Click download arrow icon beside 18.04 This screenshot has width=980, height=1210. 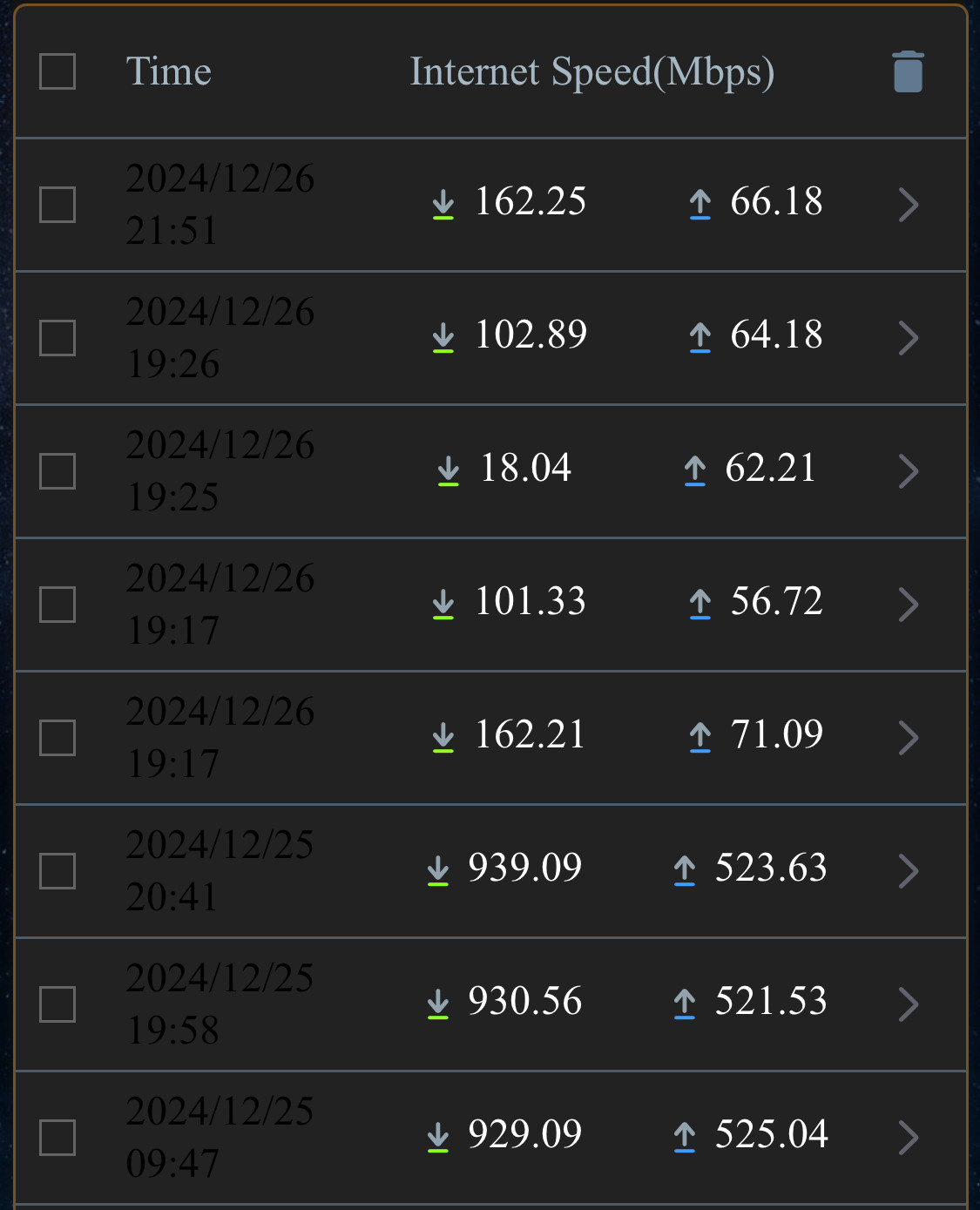tap(449, 471)
